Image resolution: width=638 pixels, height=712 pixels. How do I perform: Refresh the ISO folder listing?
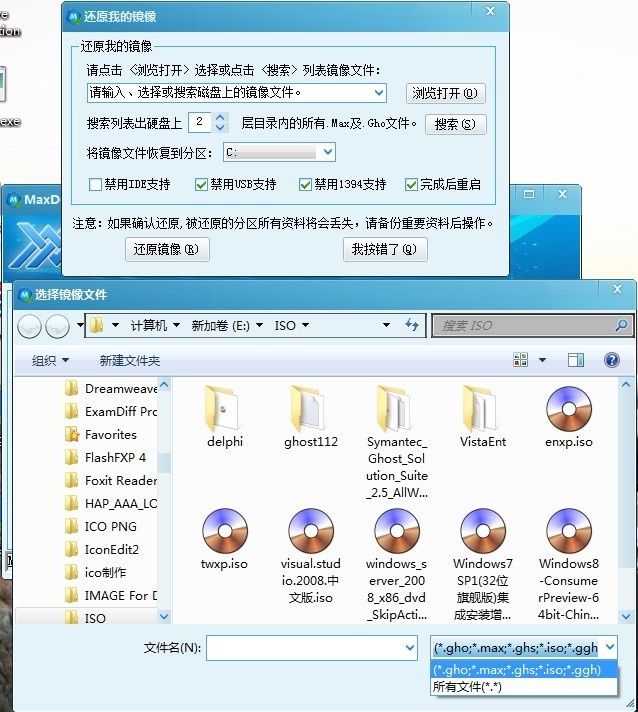tap(411, 325)
